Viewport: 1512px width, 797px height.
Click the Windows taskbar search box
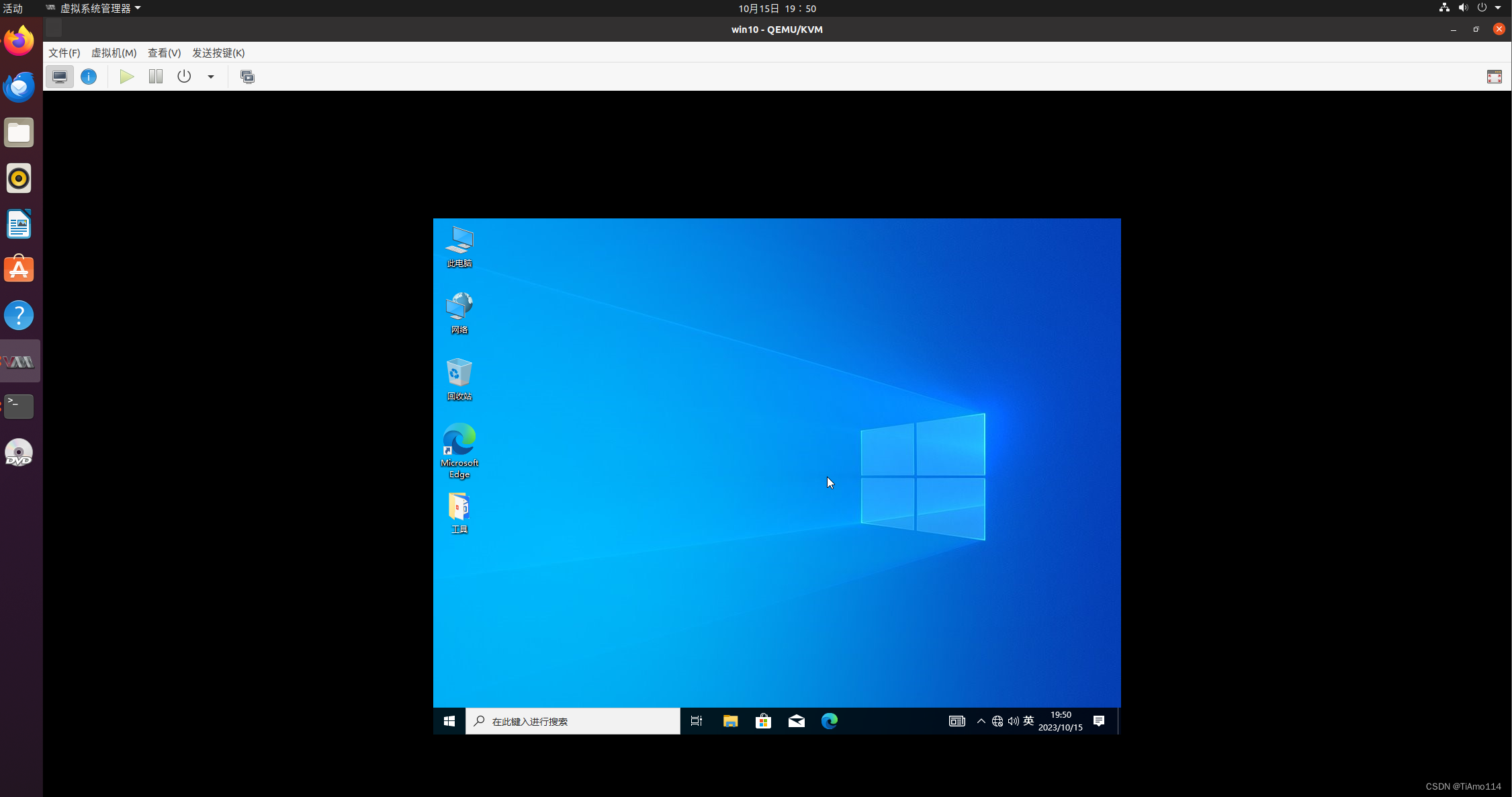(573, 721)
